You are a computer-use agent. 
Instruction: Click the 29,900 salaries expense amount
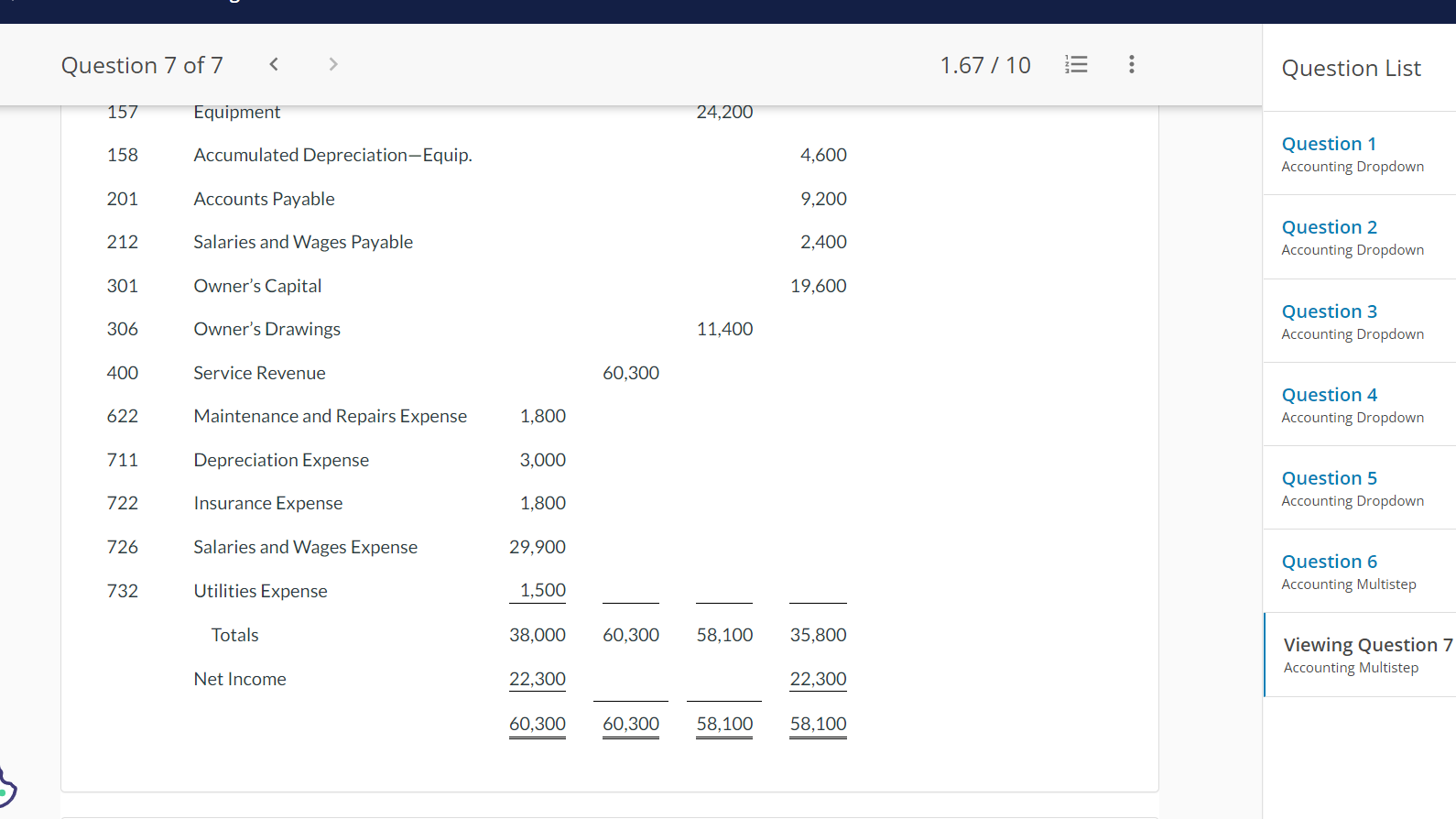coord(538,547)
